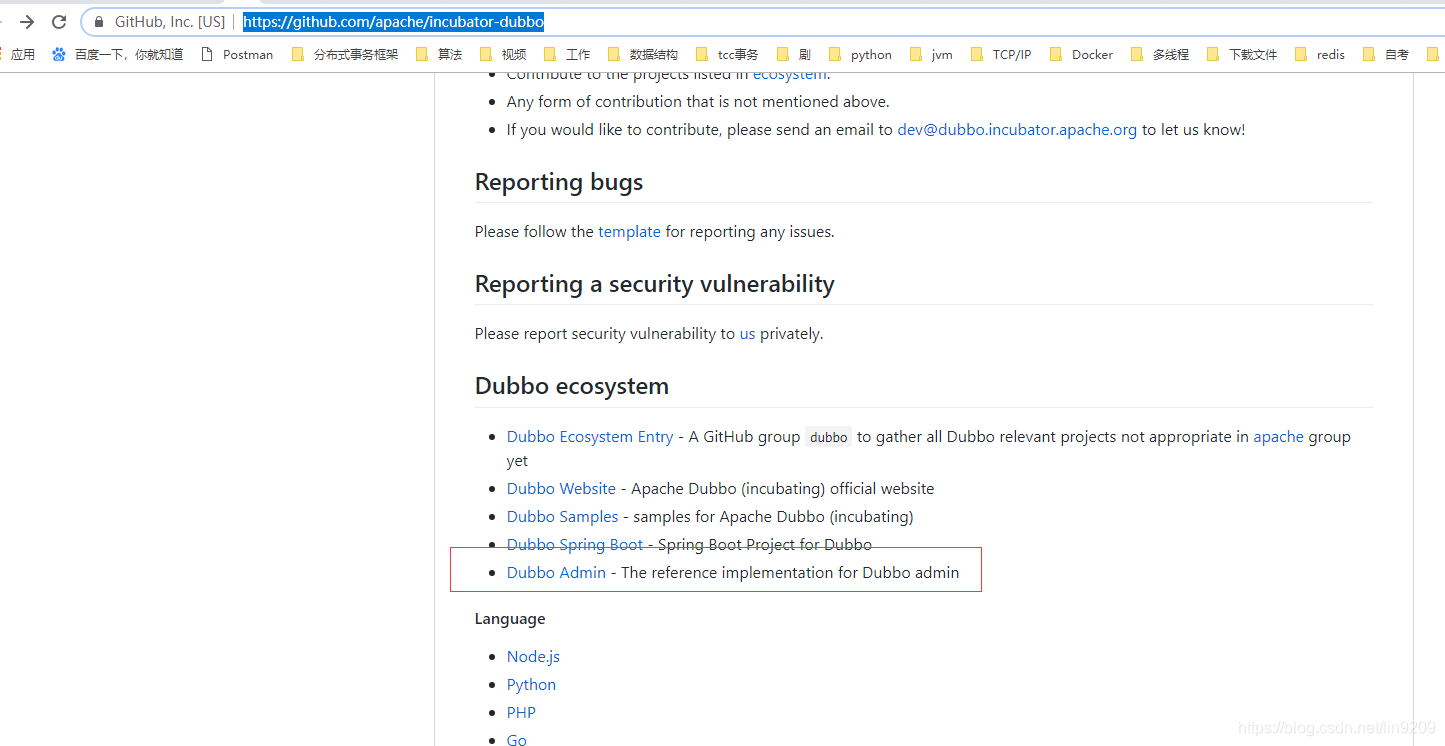Follow the apache group link
This screenshot has height=746, width=1445.
point(1278,437)
